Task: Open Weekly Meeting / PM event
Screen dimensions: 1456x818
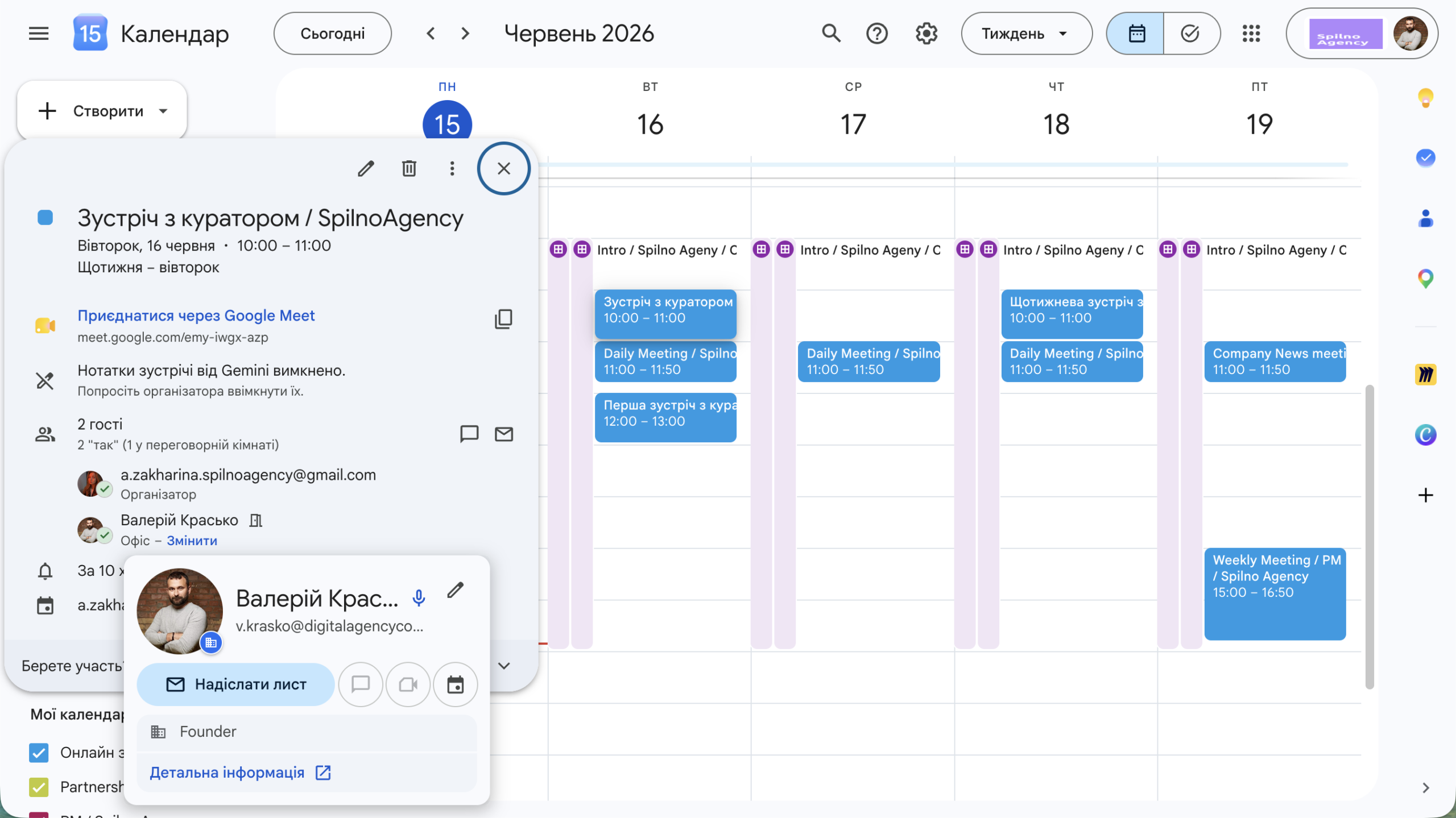Action: click(x=1275, y=594)
